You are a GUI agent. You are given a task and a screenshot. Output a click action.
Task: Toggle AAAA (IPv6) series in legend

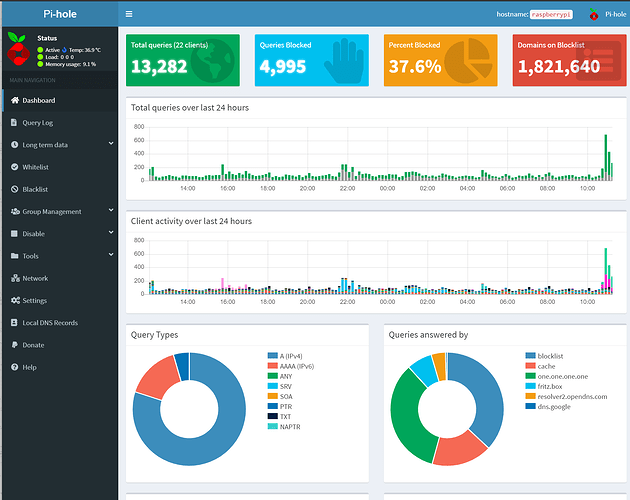[x=299, y=366]
